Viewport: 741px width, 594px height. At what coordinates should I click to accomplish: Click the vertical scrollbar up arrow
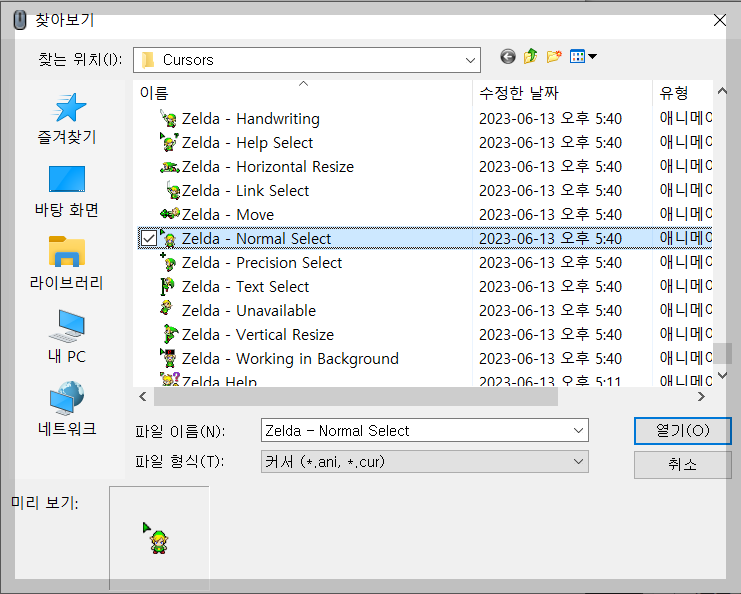pyautogui.click(x=722, y=91)
